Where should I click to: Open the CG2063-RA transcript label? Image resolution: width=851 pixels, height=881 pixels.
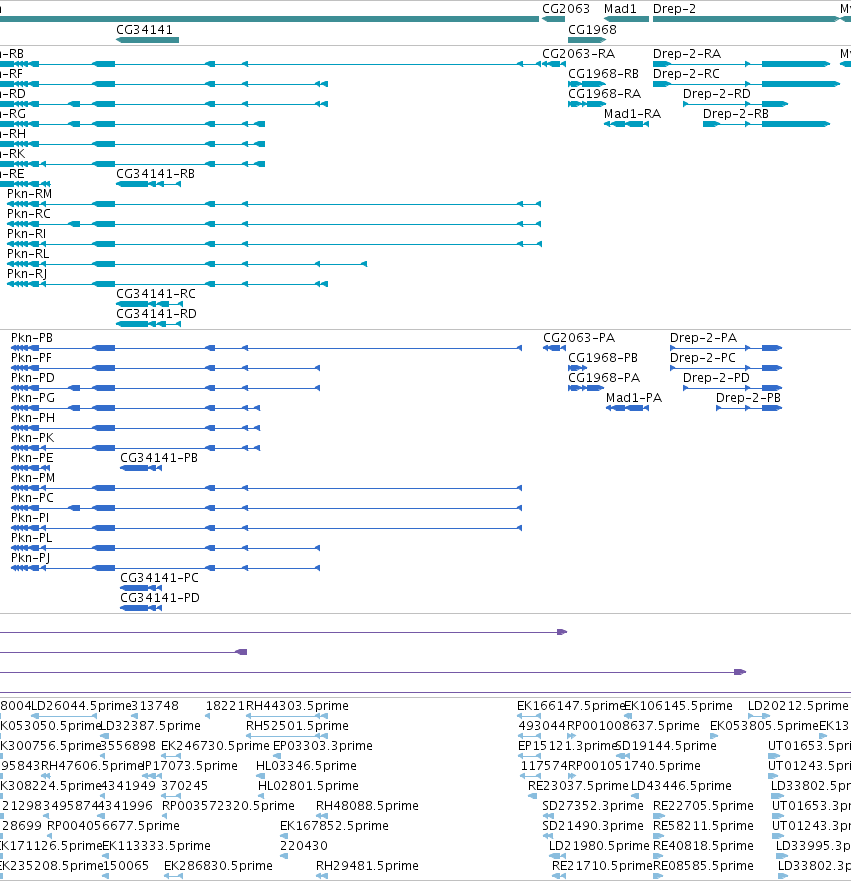(x=578, y=54)
